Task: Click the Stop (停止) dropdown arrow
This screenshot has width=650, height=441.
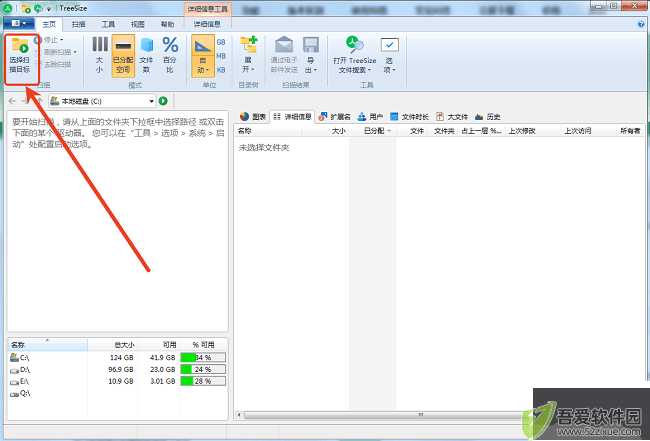Action: pos(62,40)
